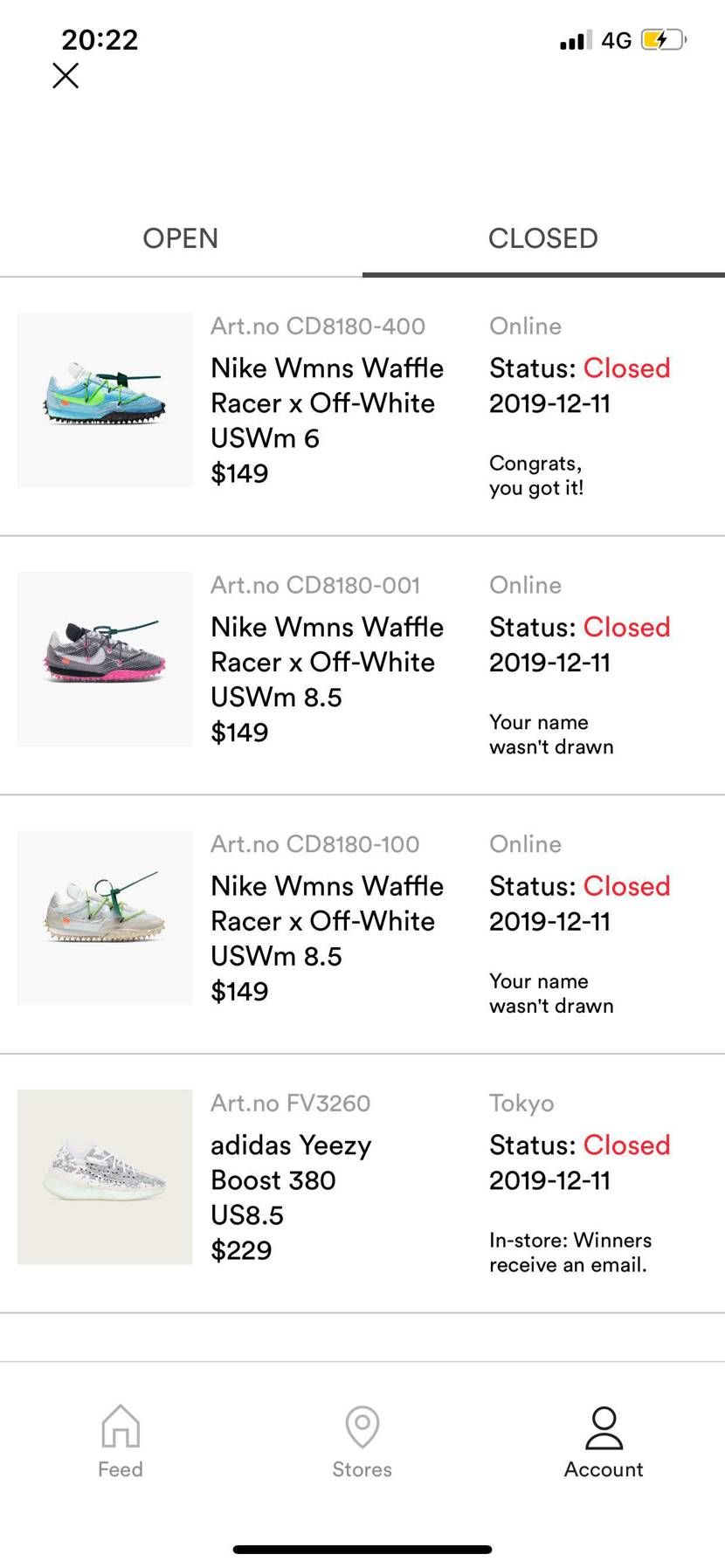Tap 'In-store: Winners receive an email' note
This screenshot has width=725, height=1568.
(x=570, y=1253)
